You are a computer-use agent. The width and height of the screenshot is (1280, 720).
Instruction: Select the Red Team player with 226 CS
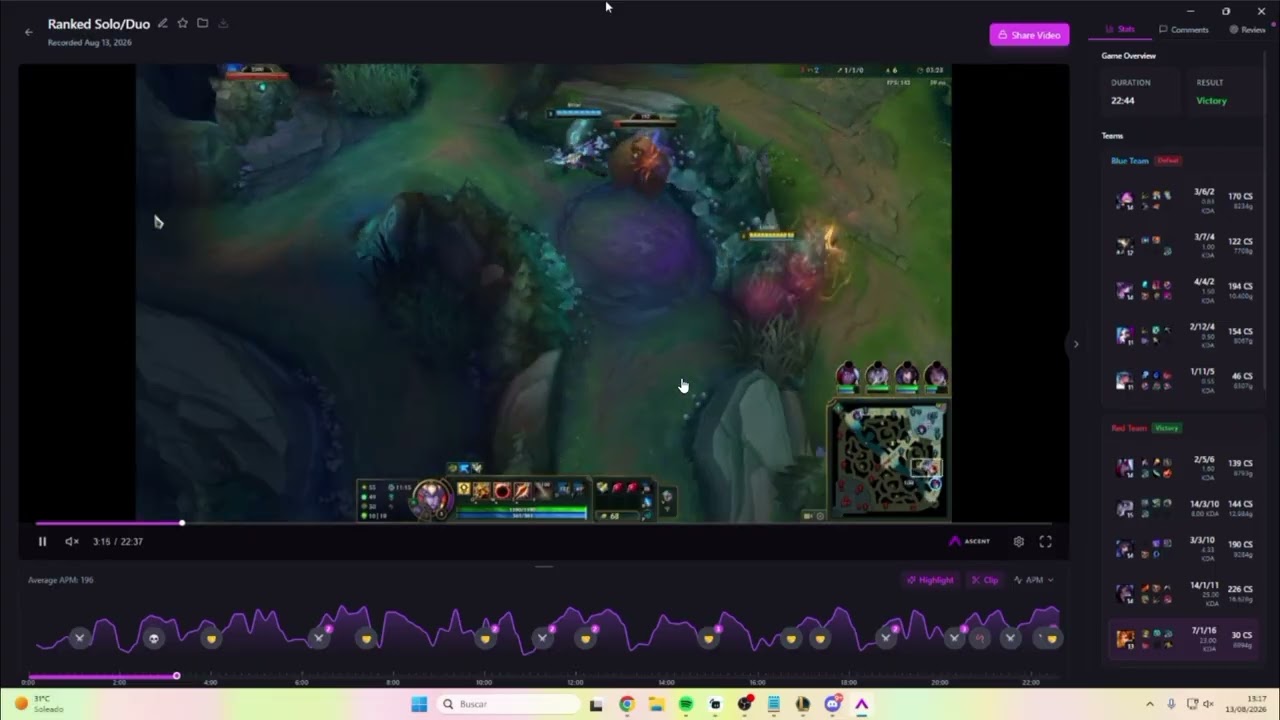point(1184,593)
